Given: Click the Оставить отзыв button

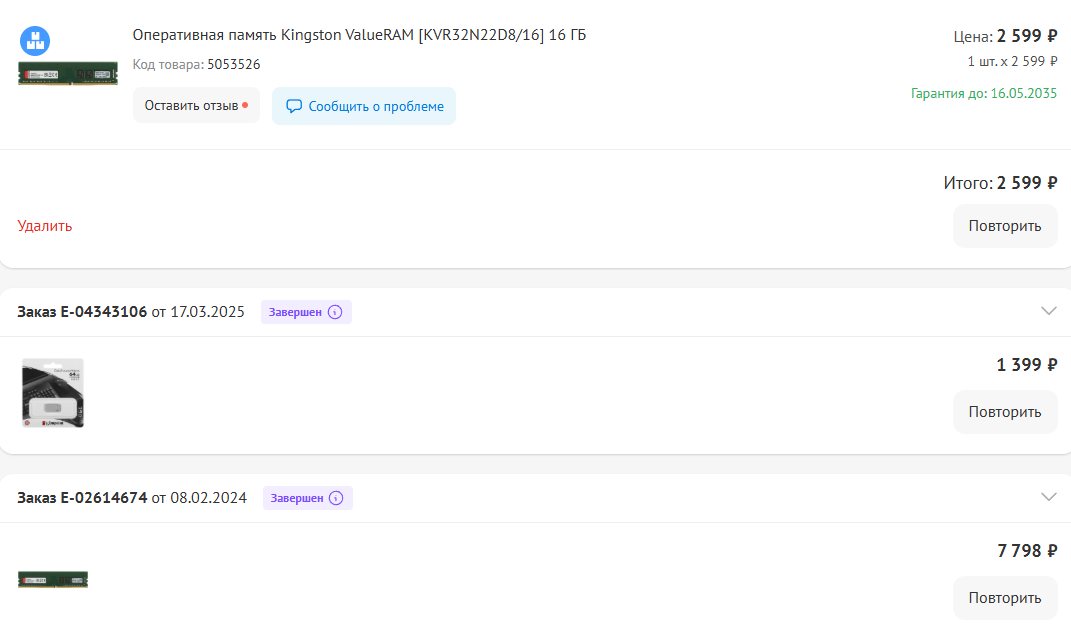Looking at the screenshot, I should (196, 106).
